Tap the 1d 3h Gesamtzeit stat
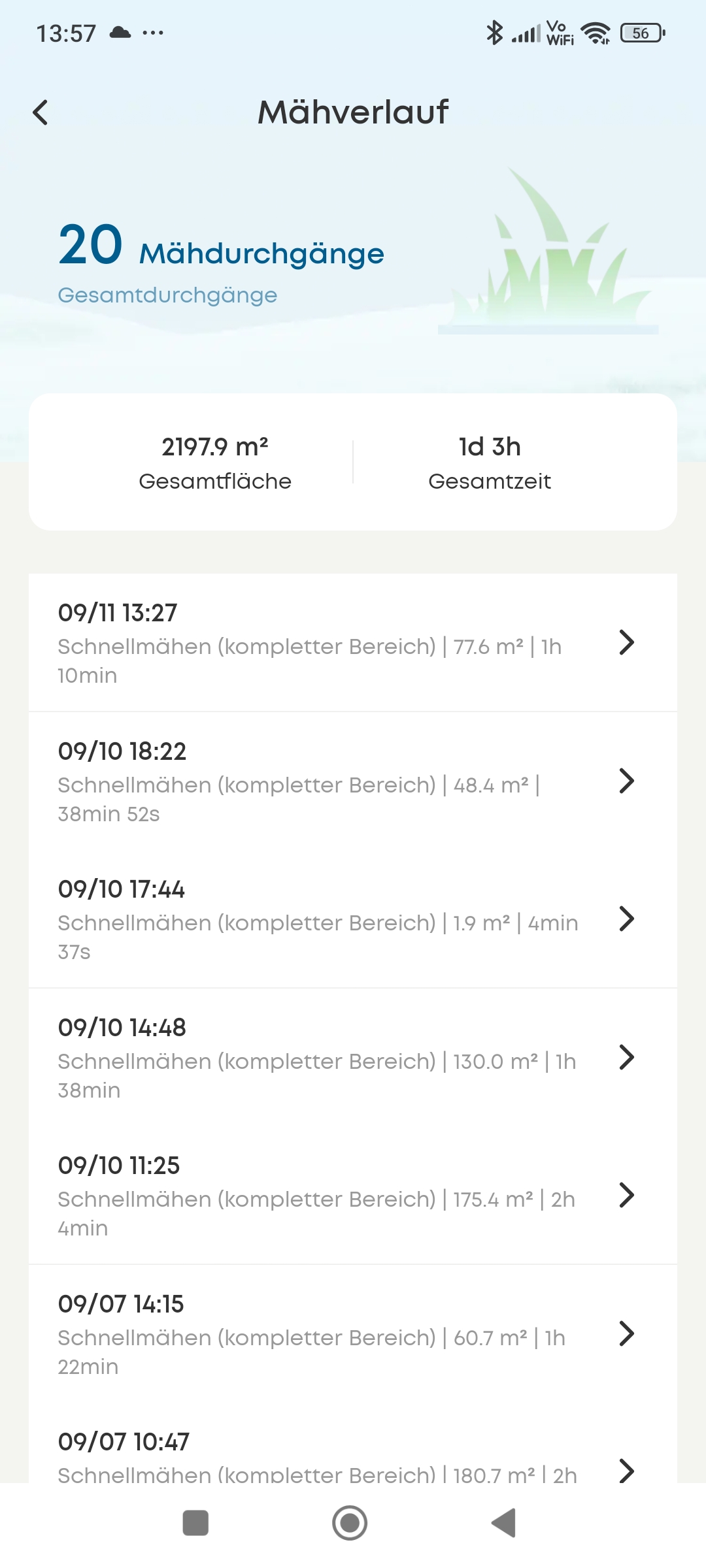Image resolution: width=706 pixels, height=1568 pixels. (x=490, y=463)
